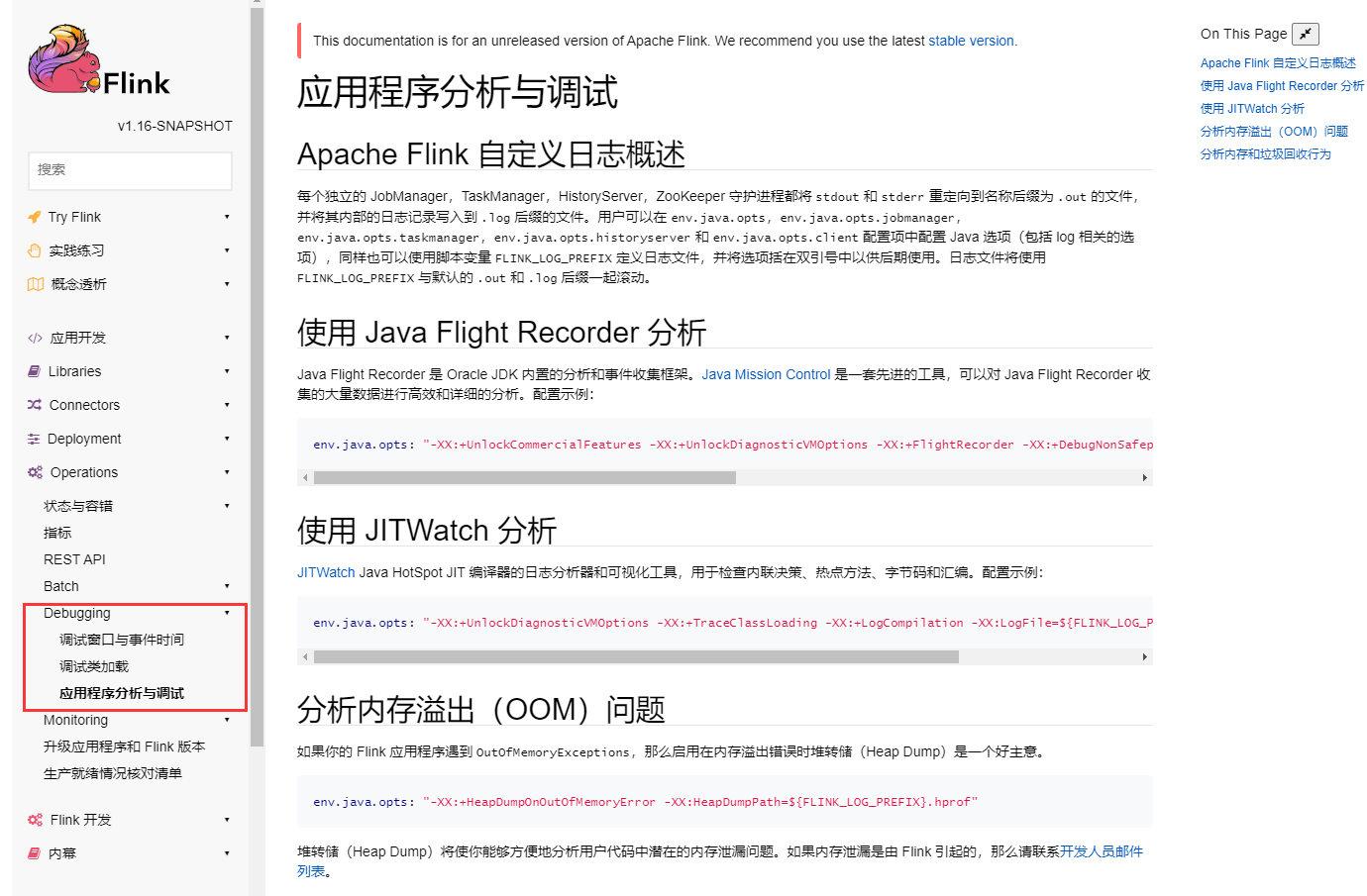
Task: Expand the 实践练习 section arrow
Action: [227, 250]
